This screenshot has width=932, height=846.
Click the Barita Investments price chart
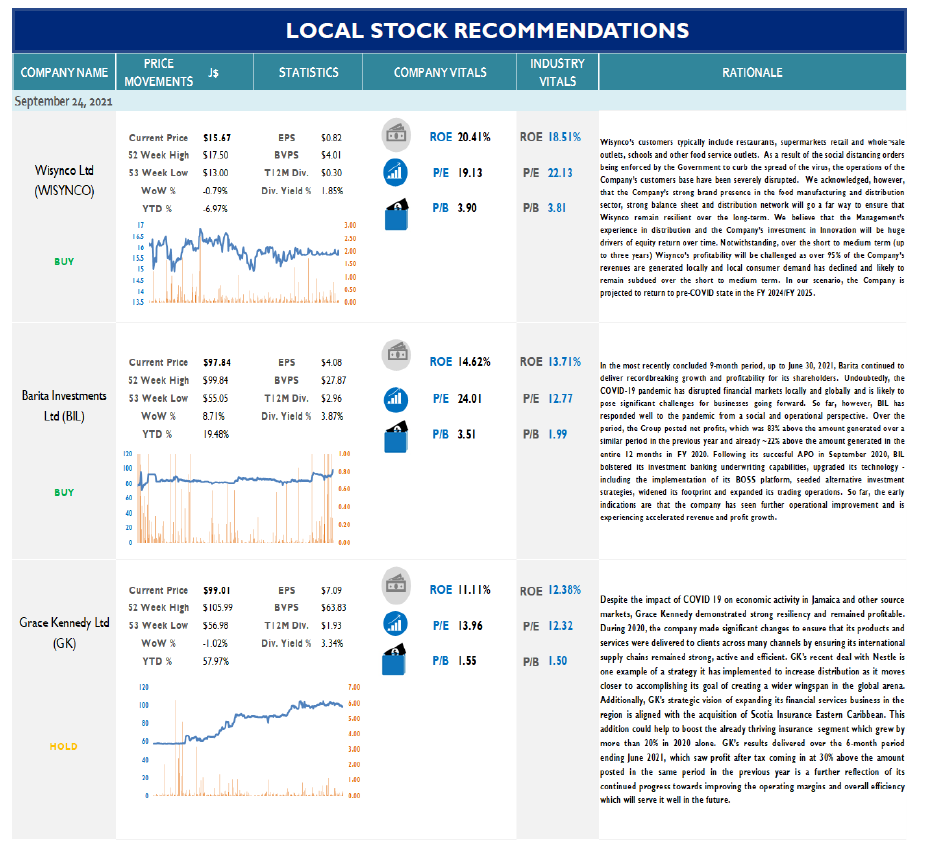pos(237,498)
